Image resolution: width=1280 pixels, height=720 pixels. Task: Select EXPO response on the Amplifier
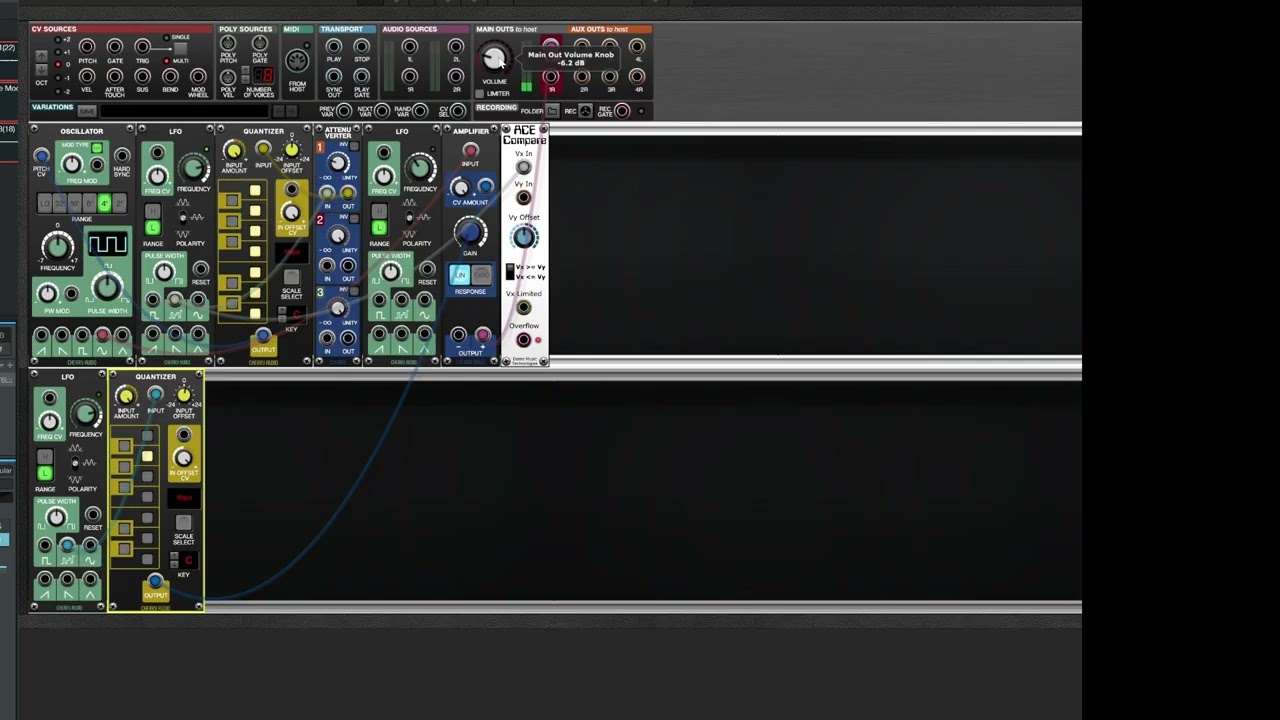pyautogui.click(x=482, y=275)
